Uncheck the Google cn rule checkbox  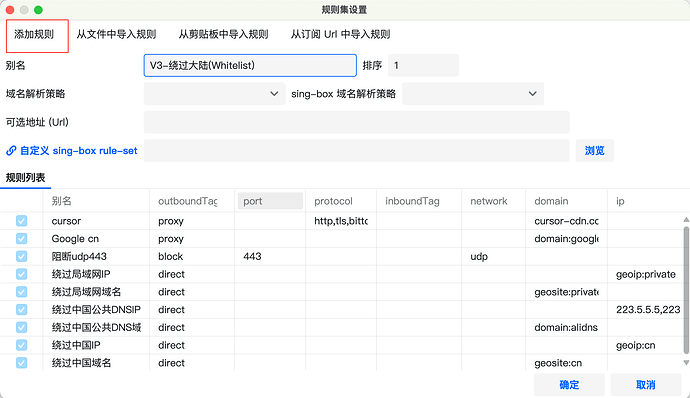click(x=22, y=239)
